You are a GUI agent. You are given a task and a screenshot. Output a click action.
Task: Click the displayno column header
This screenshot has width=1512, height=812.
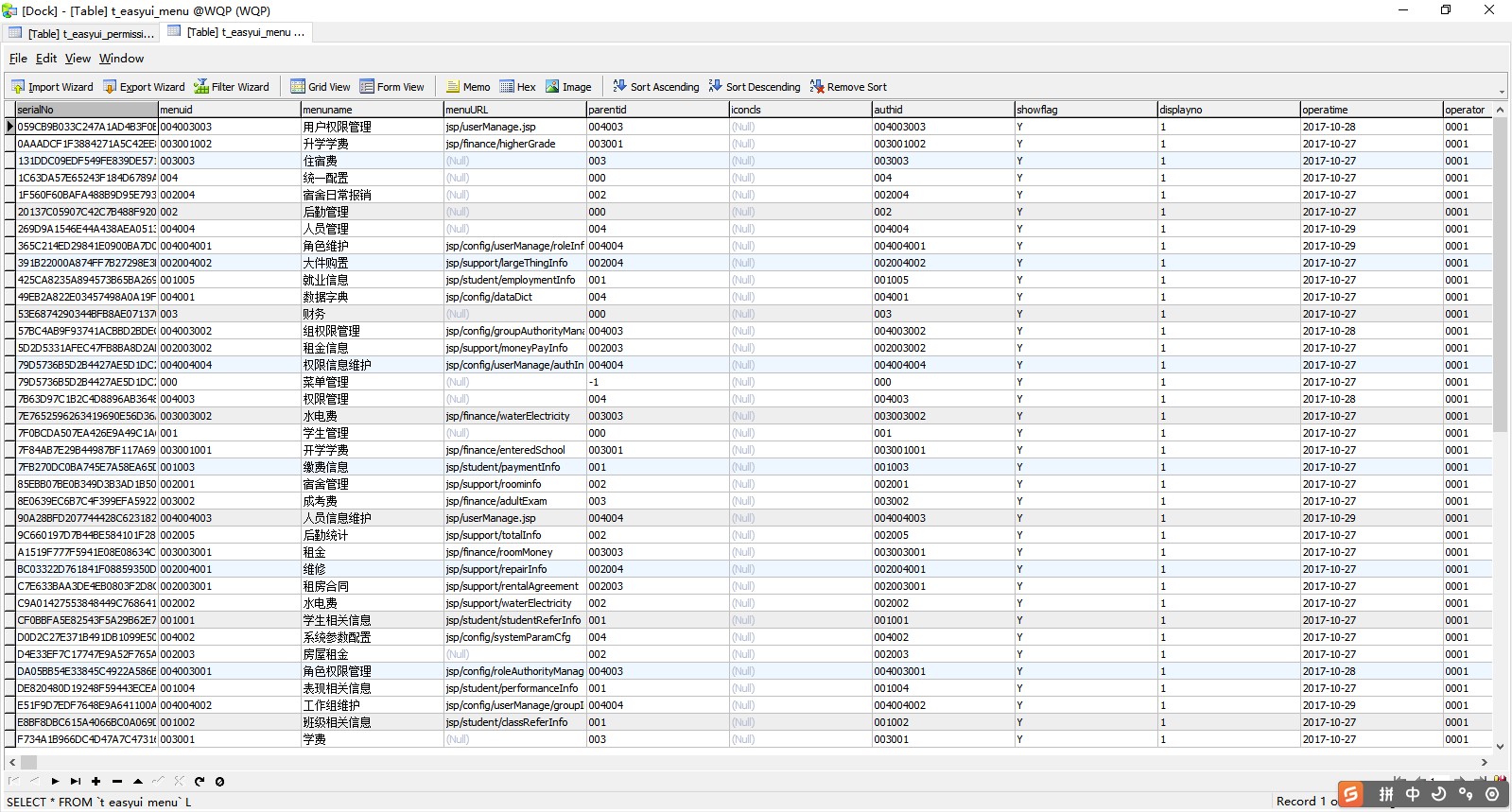click(1228, 110)
